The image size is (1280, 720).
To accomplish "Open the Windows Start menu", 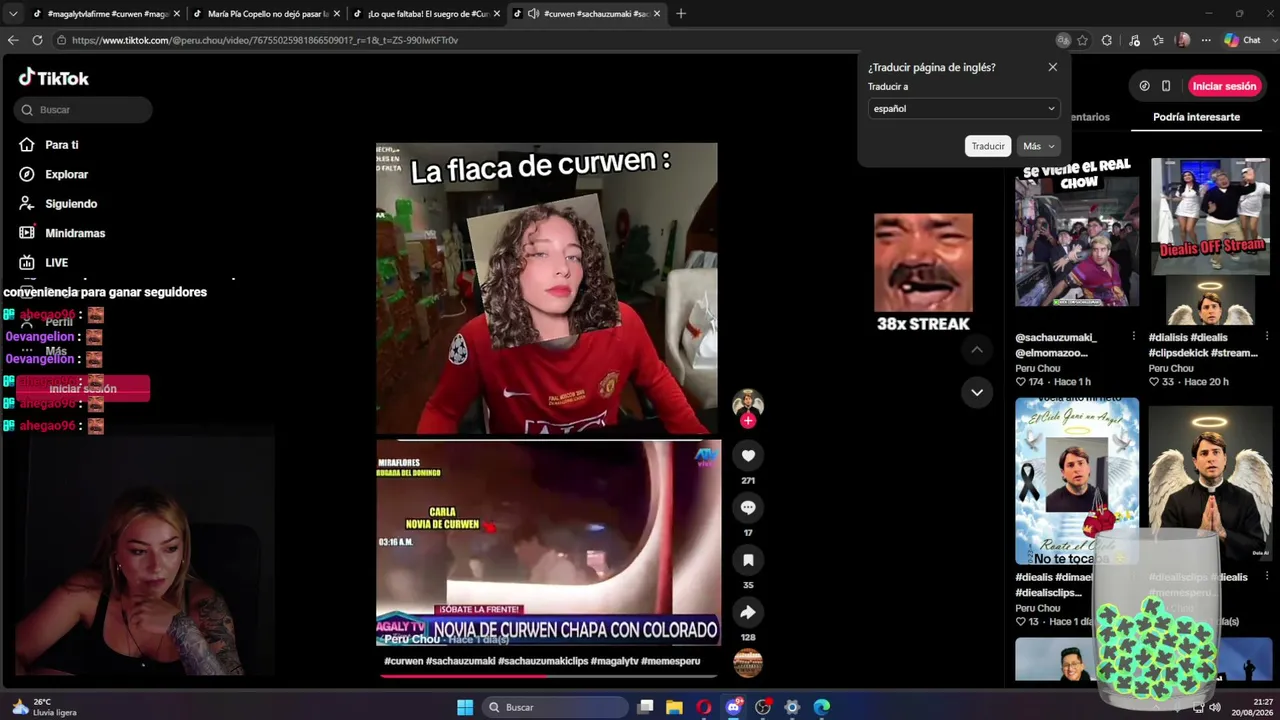I will pyautogui.click(x=465, y=707).
